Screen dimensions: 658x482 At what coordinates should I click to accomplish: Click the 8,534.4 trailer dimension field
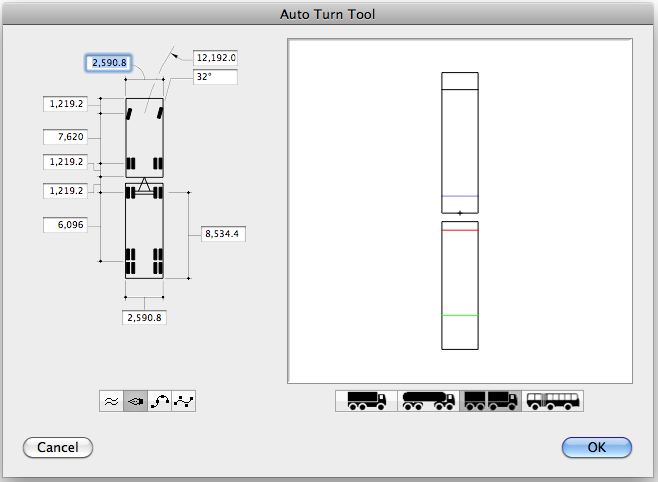click(223, 234)
